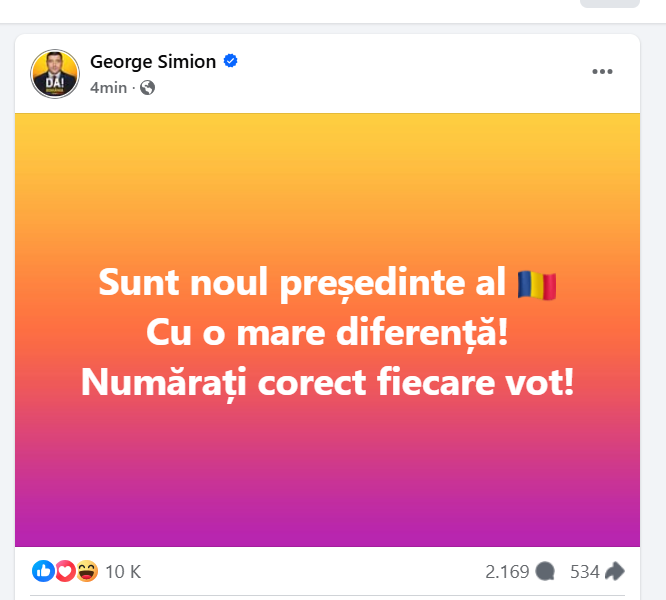The height and width of the screenshot is (600, 666).
Task: View George Simion's profile picture
Action: (55, 73)
